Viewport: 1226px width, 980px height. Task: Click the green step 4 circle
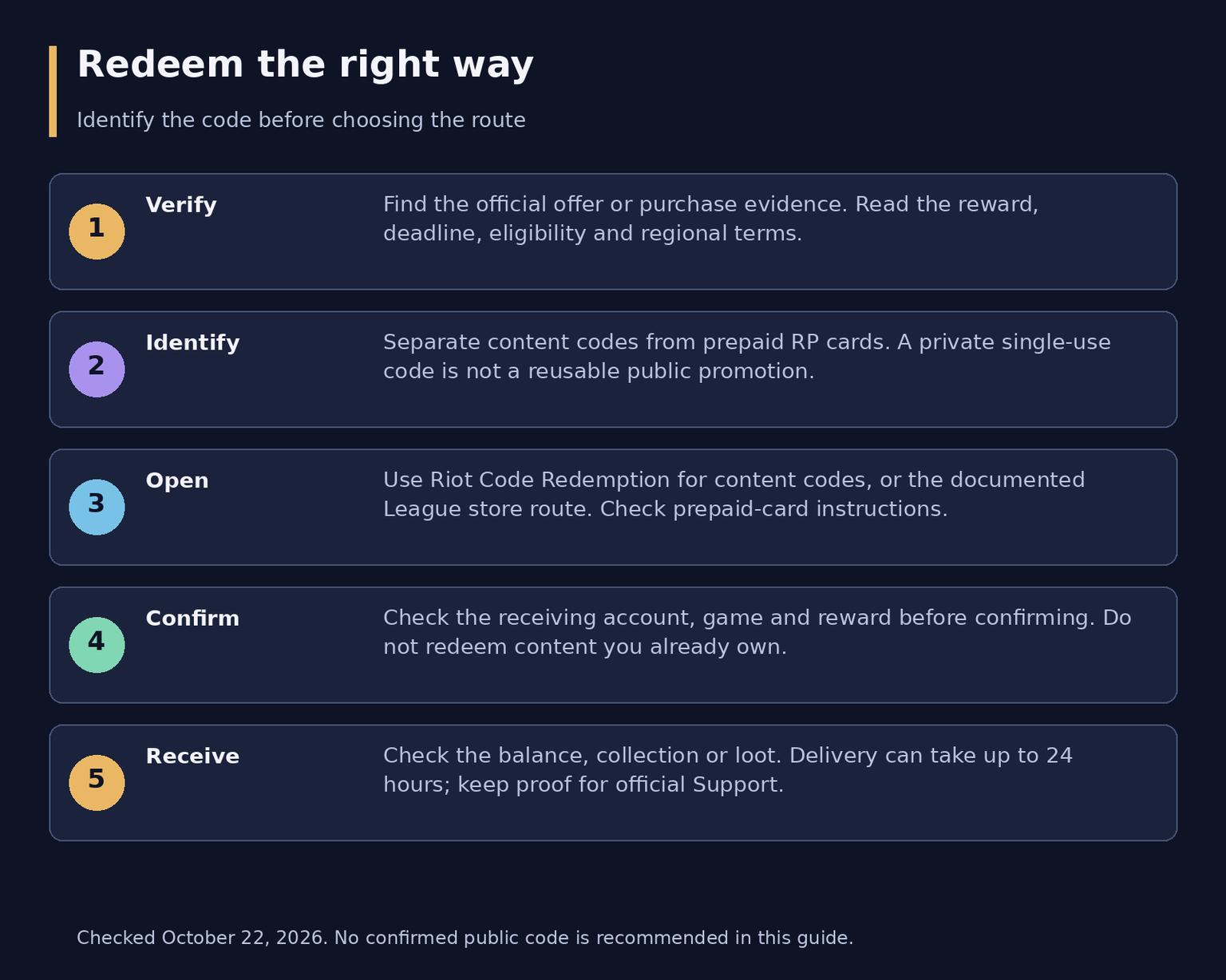[97, 645]
